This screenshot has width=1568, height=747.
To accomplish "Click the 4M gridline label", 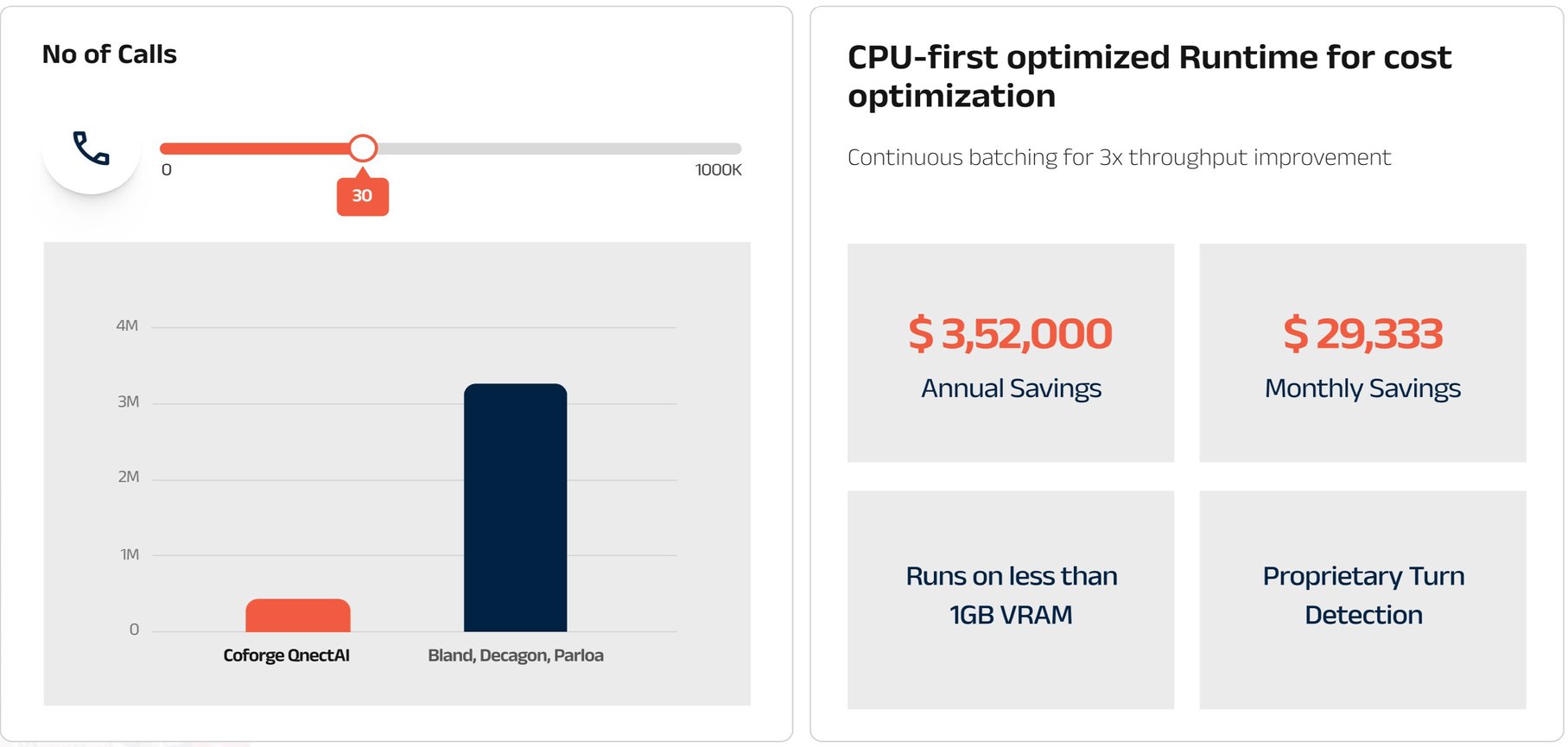I will [126, 326].
